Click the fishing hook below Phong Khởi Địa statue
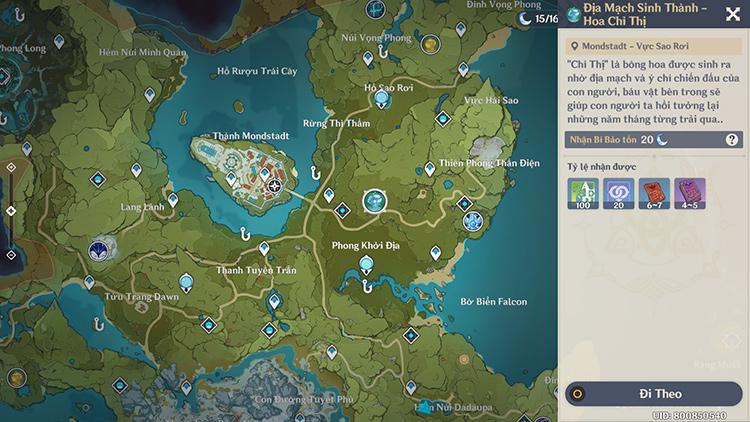 (x=366, y=286)
